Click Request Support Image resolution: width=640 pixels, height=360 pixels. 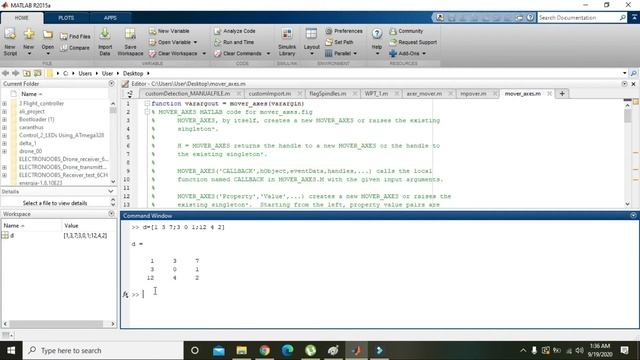pyautogui.click(x=413, y=42)
